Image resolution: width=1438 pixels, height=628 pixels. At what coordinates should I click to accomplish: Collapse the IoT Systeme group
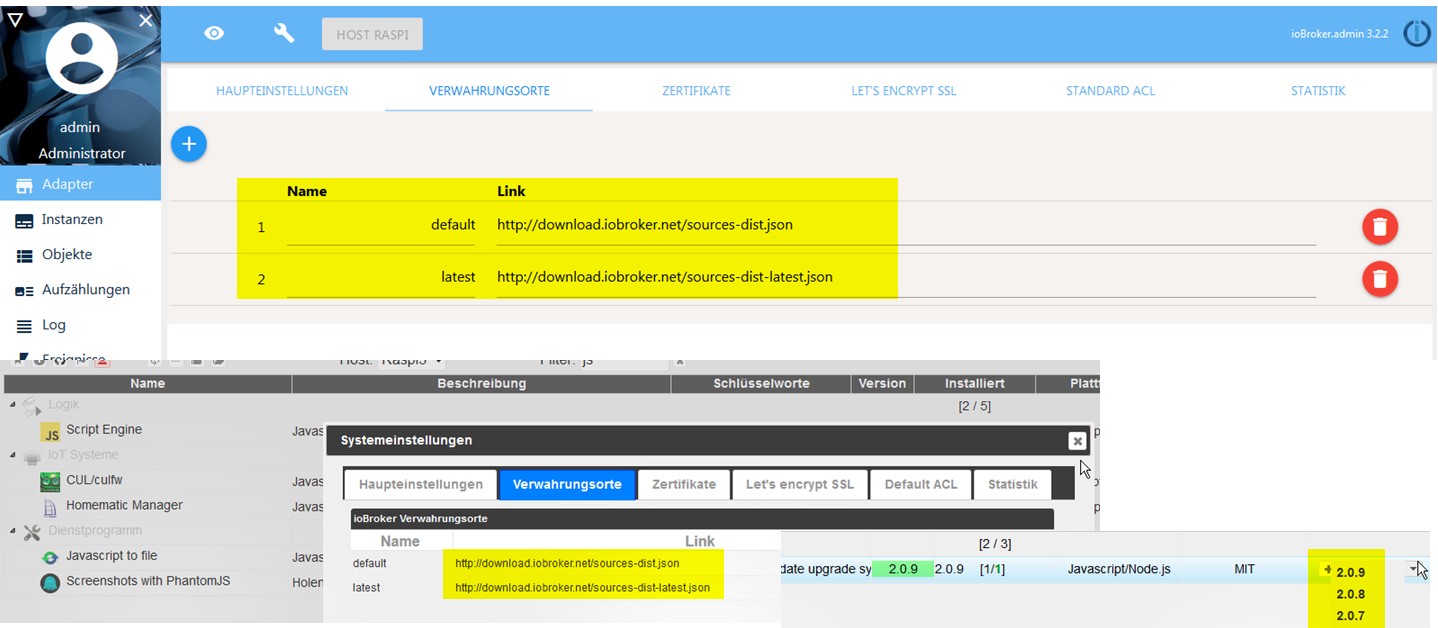14,455
